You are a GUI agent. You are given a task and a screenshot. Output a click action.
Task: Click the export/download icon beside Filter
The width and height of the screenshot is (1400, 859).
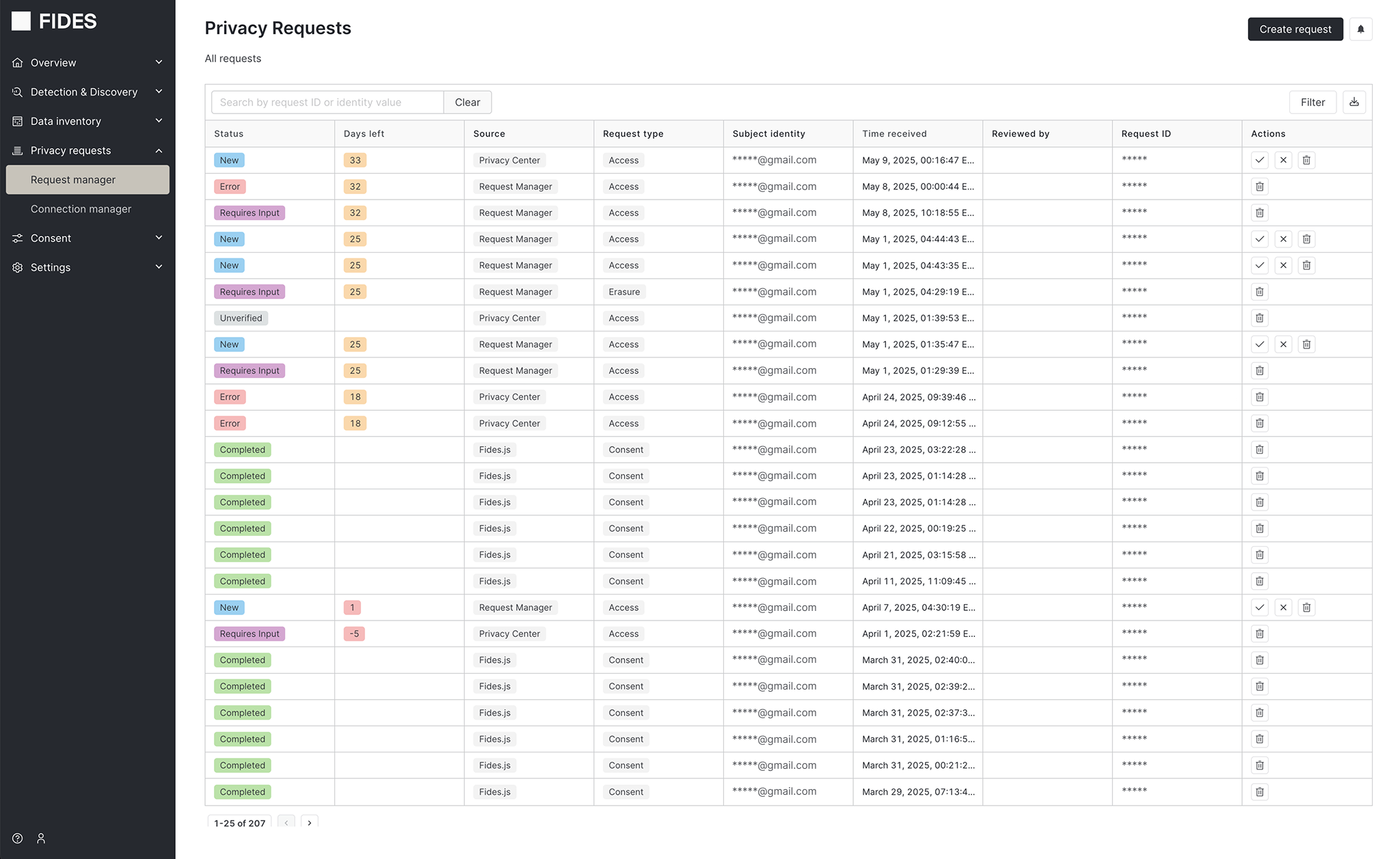click(1354, 102)
